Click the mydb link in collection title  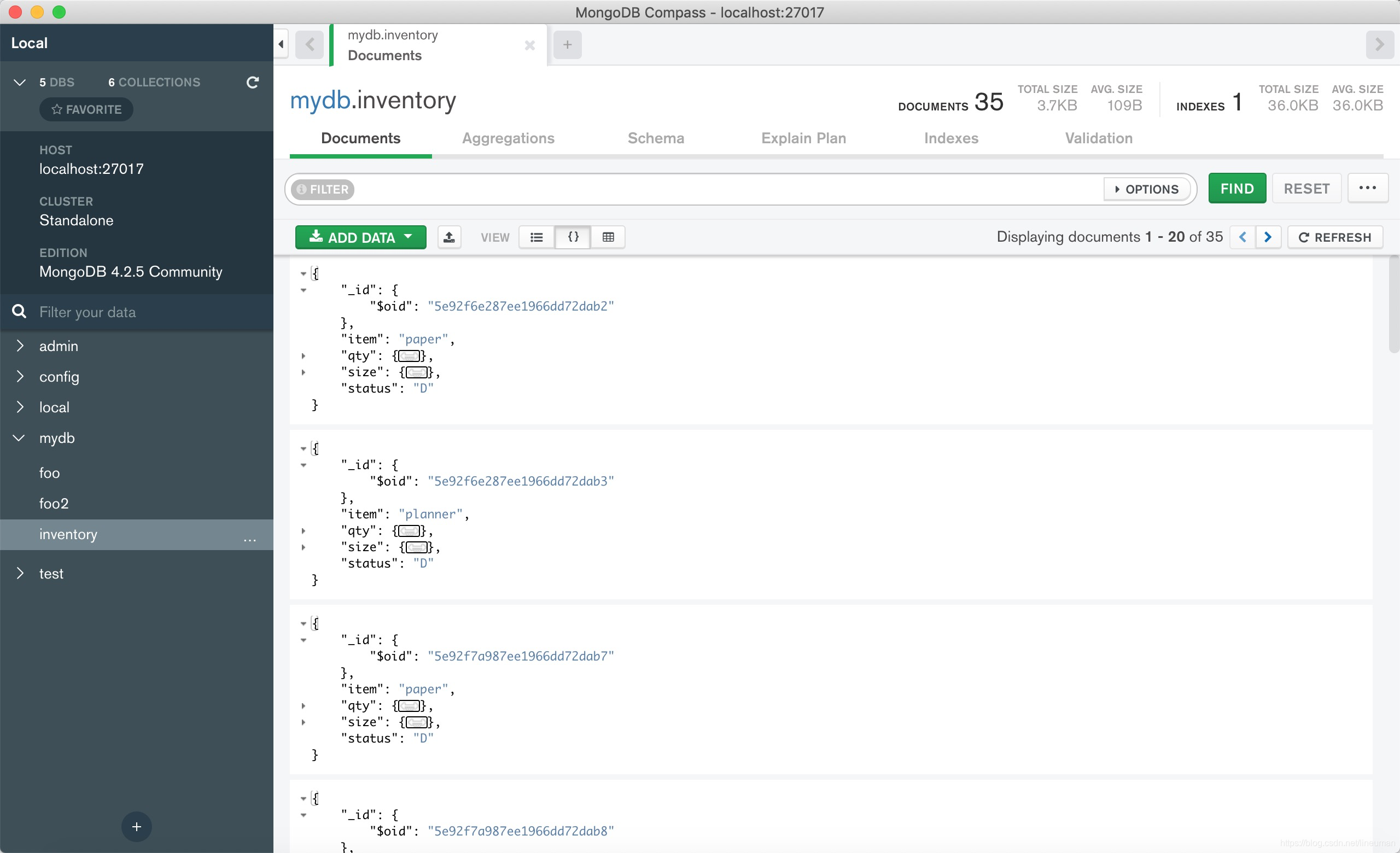[x=320, y=101]
